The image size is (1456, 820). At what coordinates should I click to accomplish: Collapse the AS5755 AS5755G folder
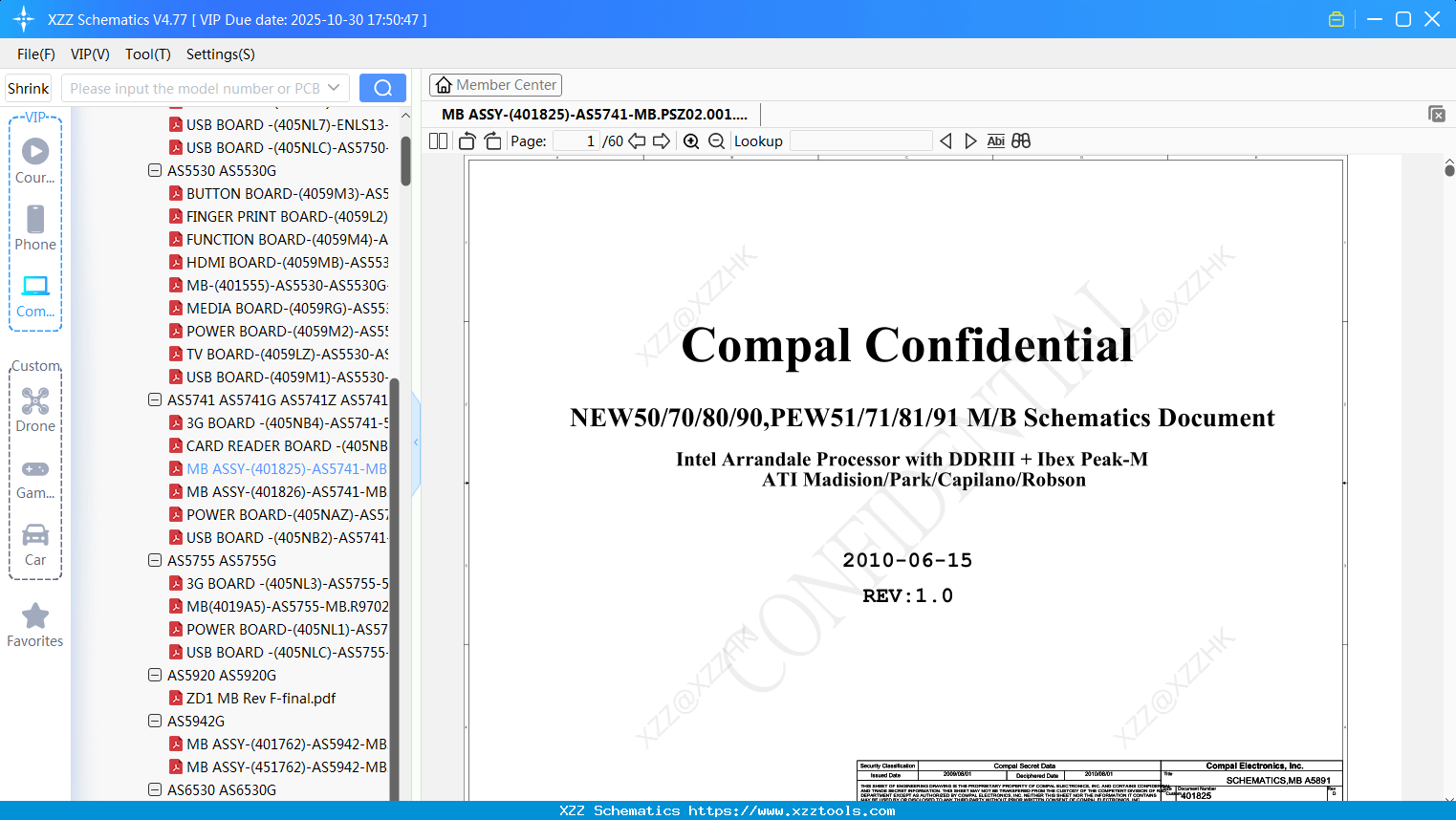(155, 561)
